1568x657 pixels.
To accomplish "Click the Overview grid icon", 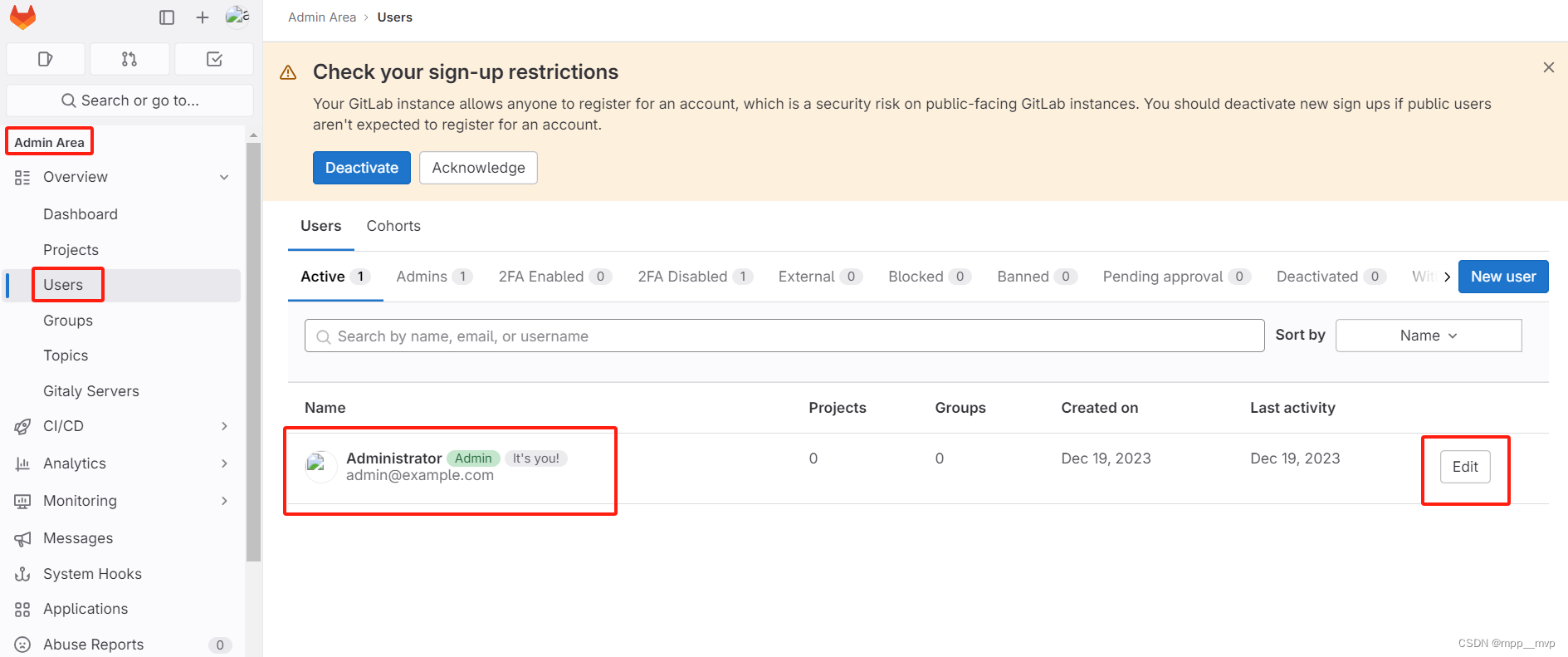I will click(22, 177).
